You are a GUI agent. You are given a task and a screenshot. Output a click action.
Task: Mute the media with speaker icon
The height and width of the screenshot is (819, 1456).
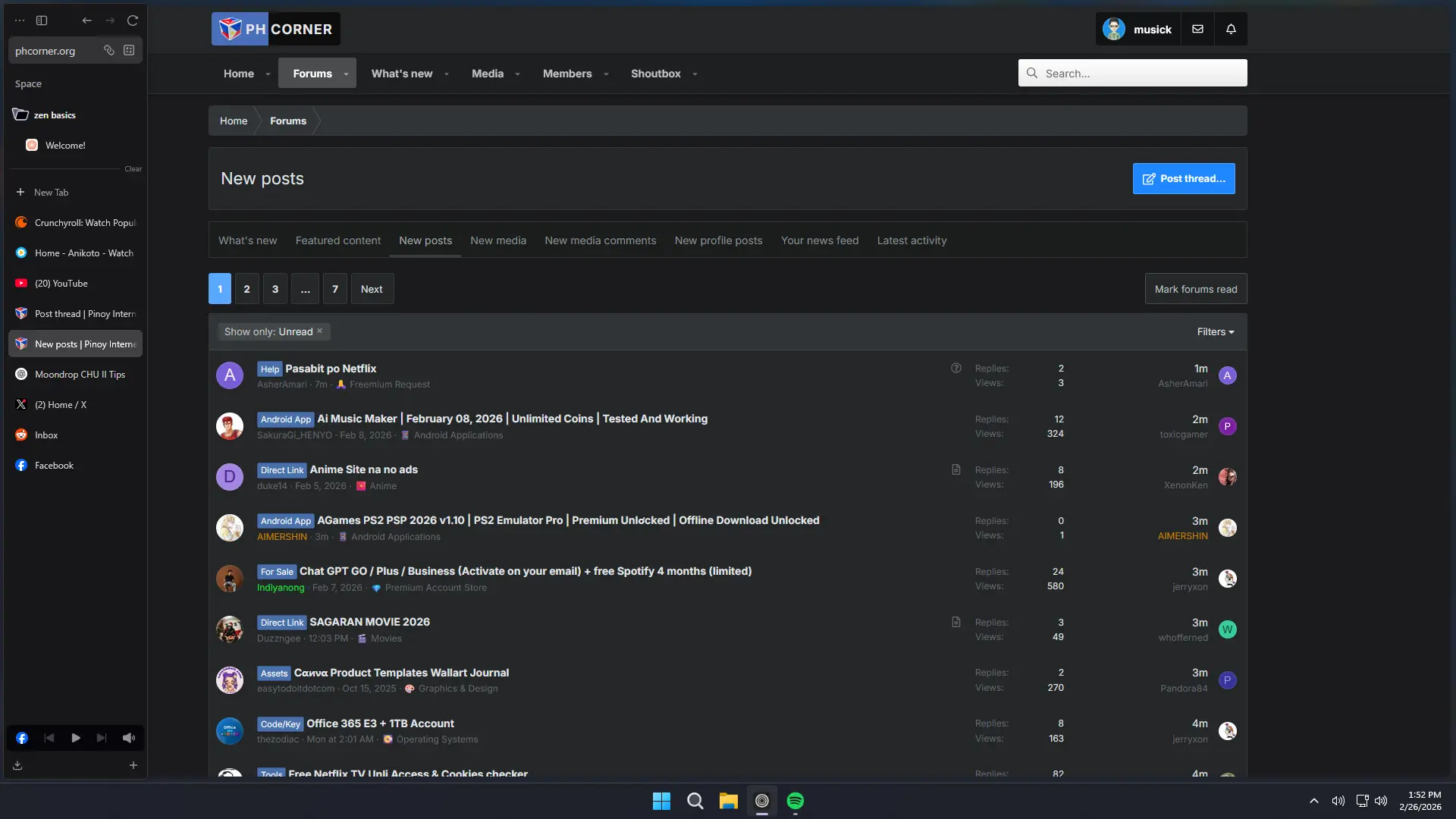tap(129, 738)
